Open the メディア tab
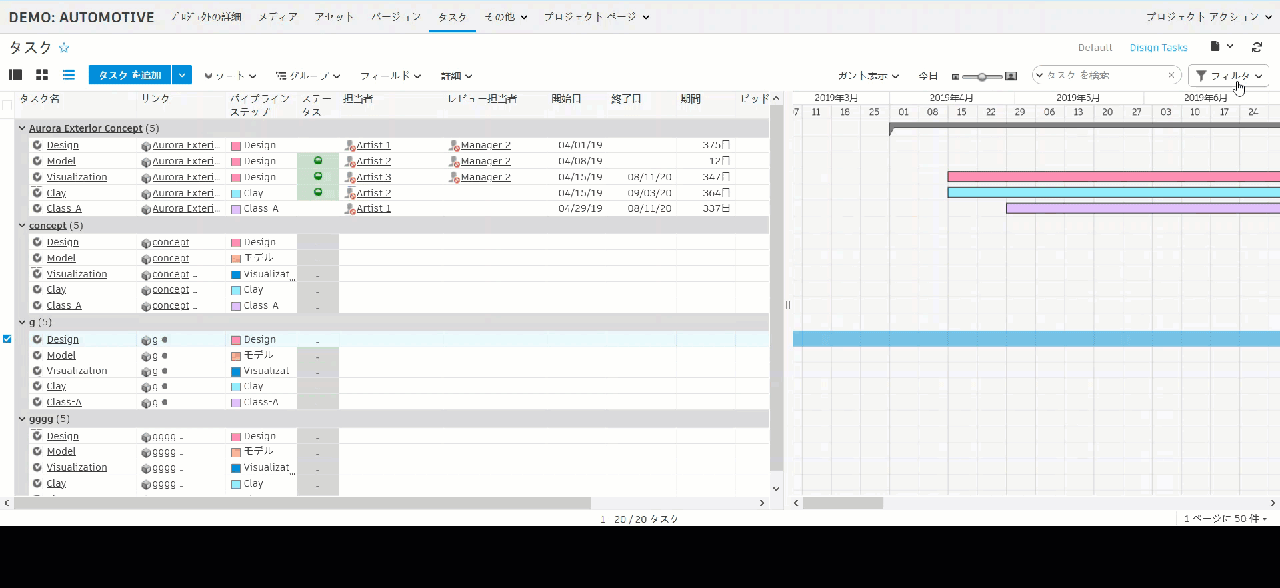 click(277, 17)
